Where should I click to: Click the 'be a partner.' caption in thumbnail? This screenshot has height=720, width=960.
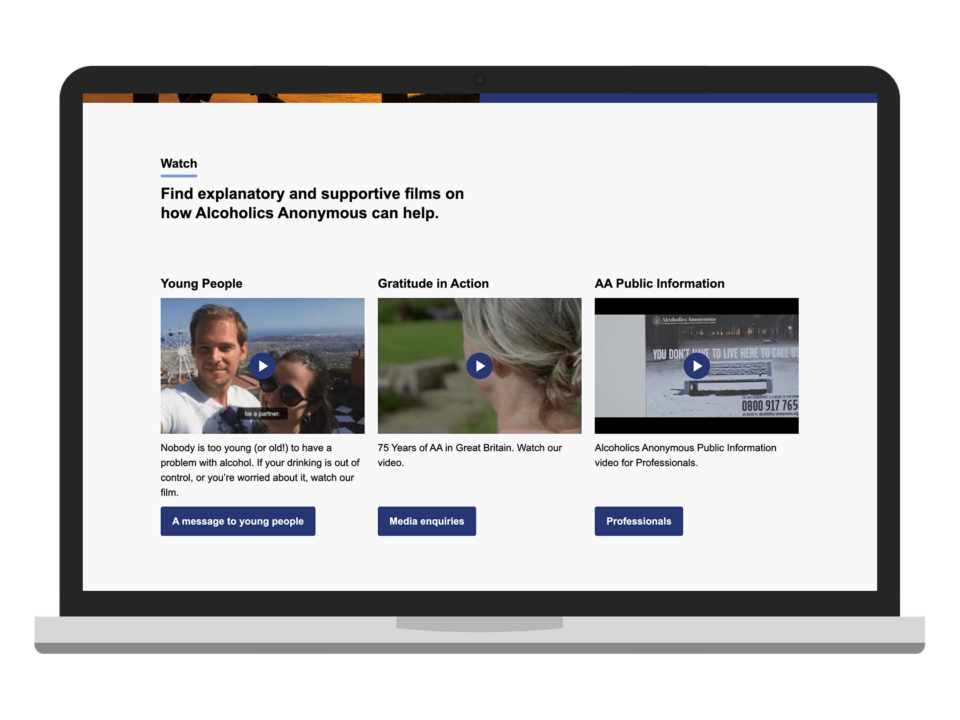coord(262,414)
